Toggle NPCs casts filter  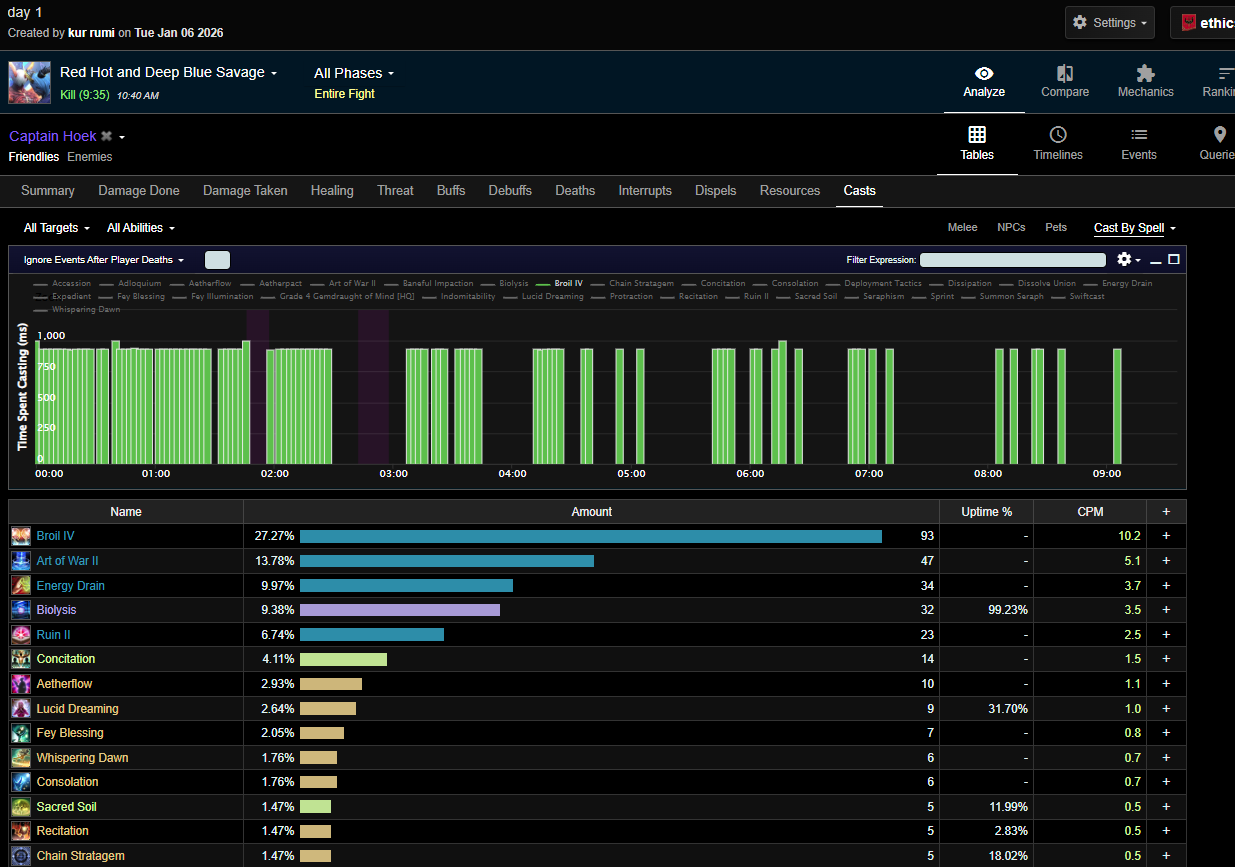pos(1011,228)
